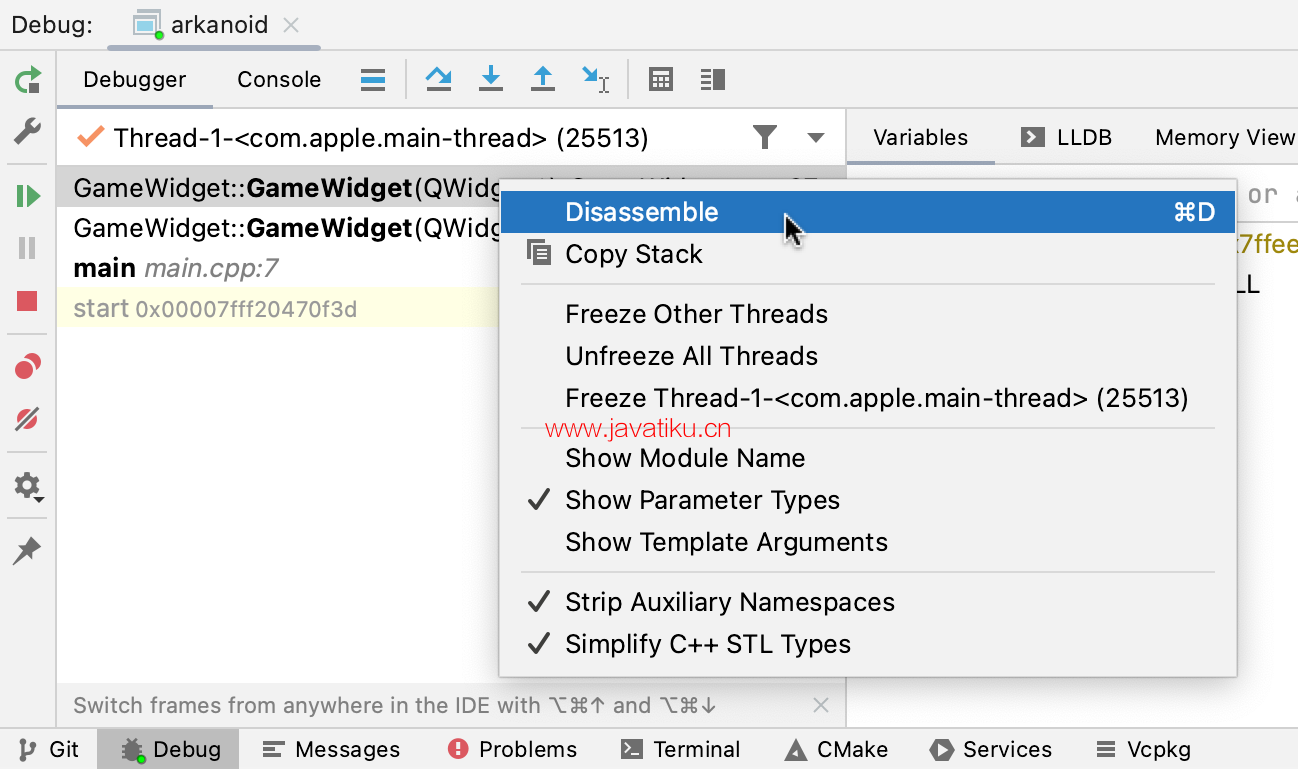Click the Step Out toolbar icon

[542, 80]
